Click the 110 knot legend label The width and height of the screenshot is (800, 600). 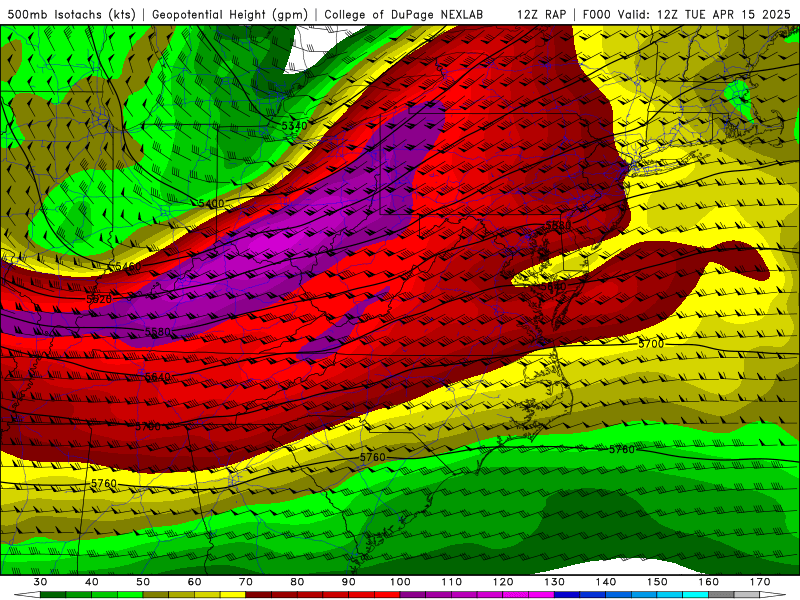click(x=452, y=582)
